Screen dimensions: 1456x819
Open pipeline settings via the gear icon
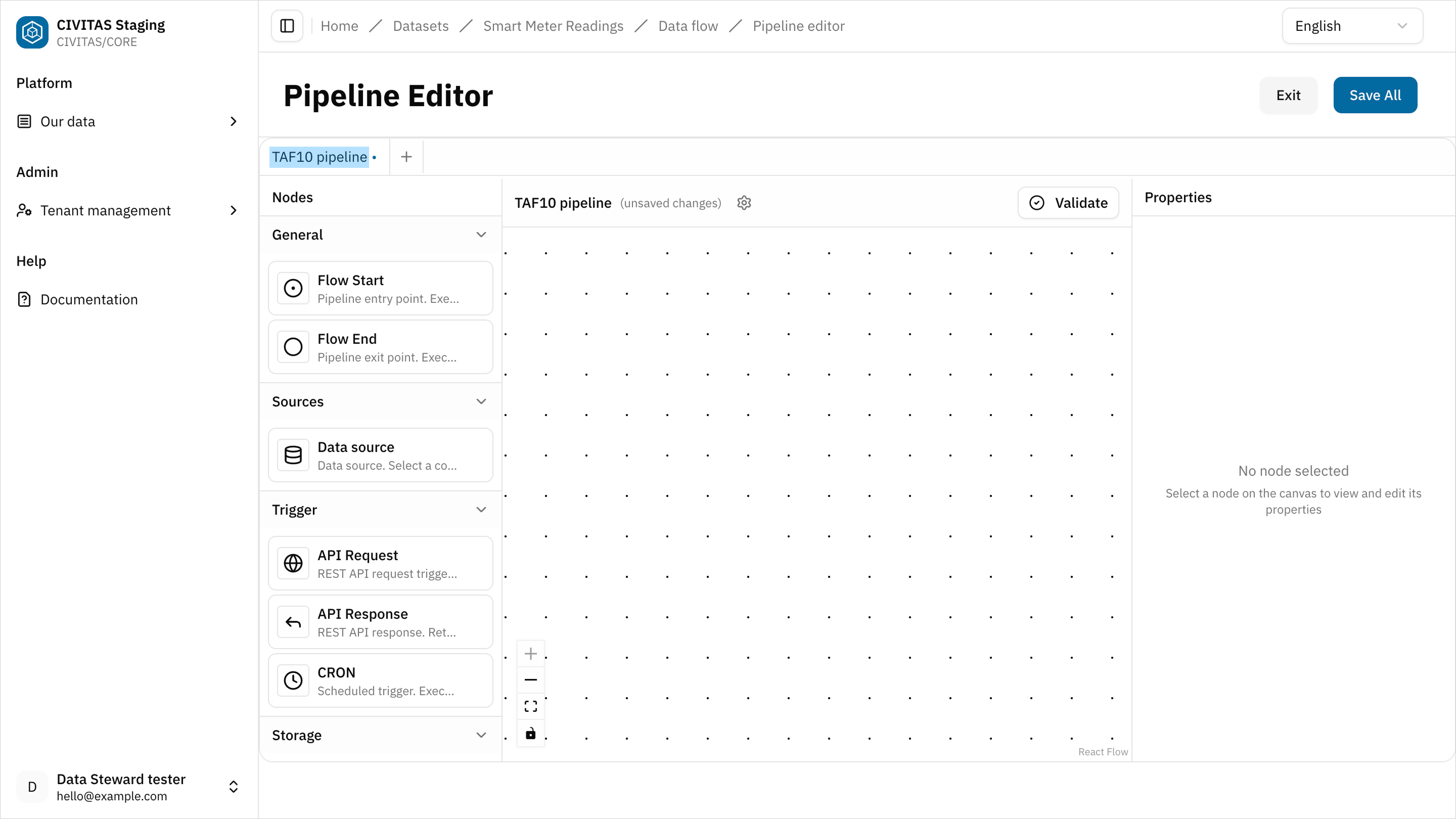click(744, 202)
